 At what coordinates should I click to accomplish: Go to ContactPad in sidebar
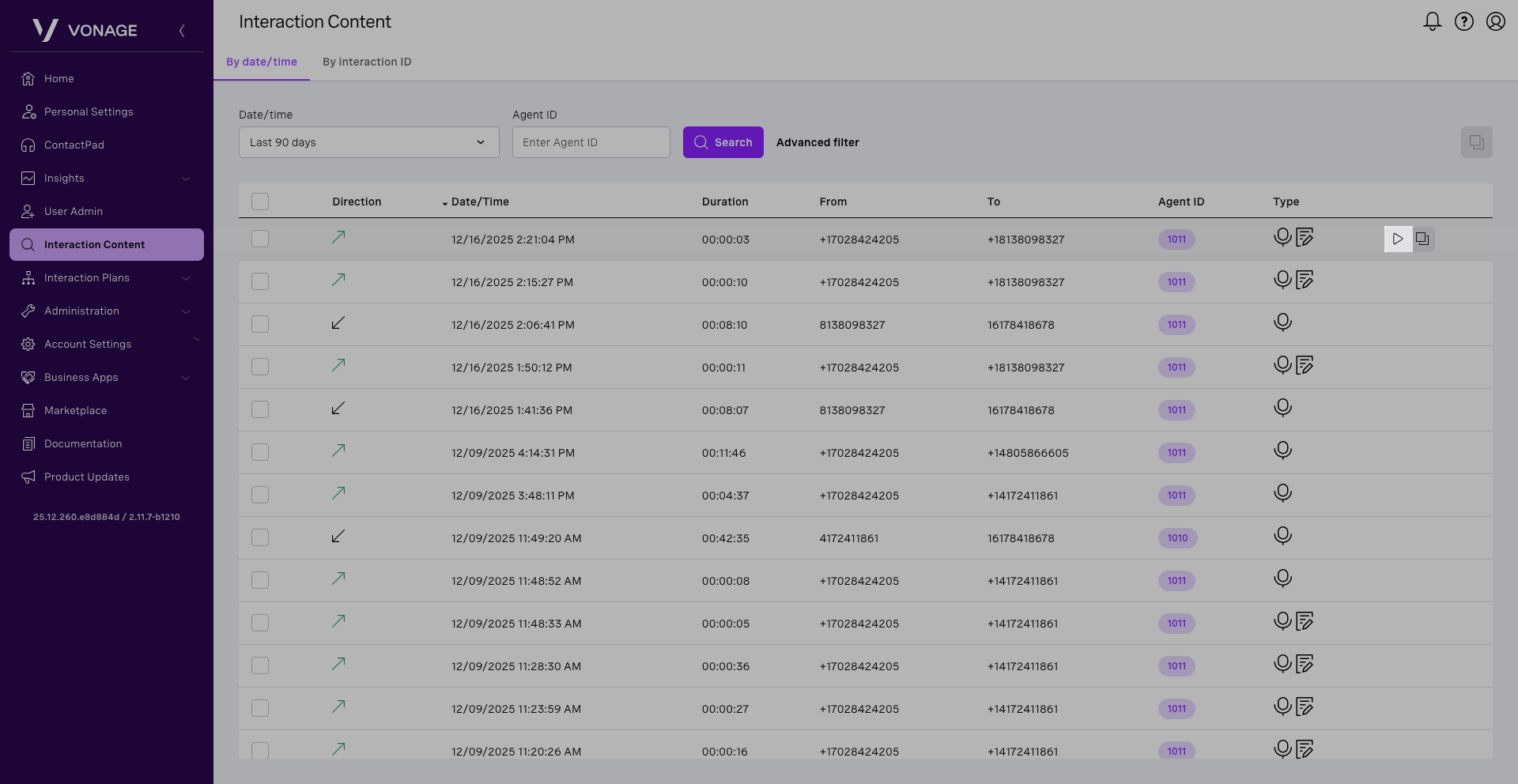tap(74, 145)
